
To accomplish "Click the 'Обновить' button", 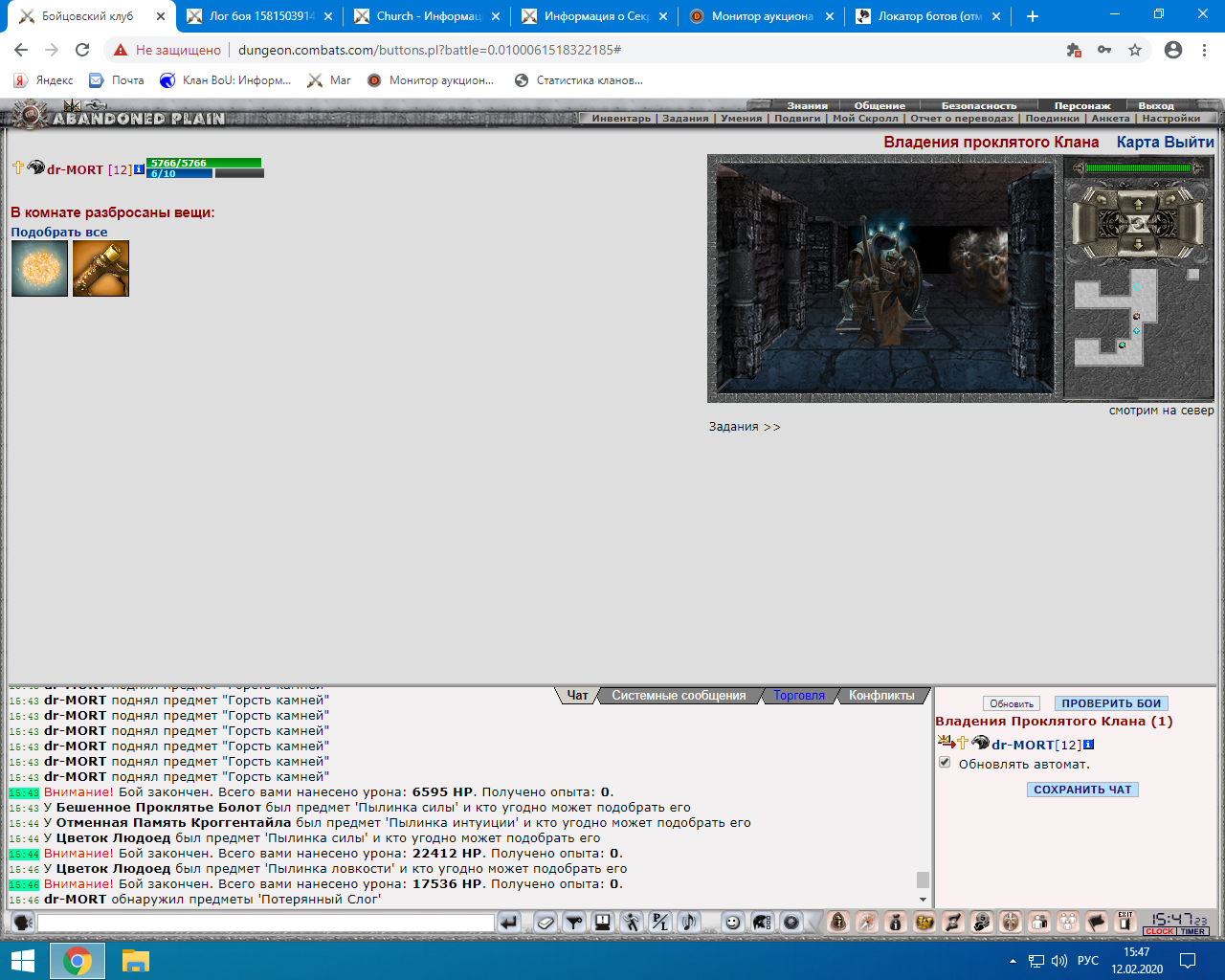I will [1012, 703].
